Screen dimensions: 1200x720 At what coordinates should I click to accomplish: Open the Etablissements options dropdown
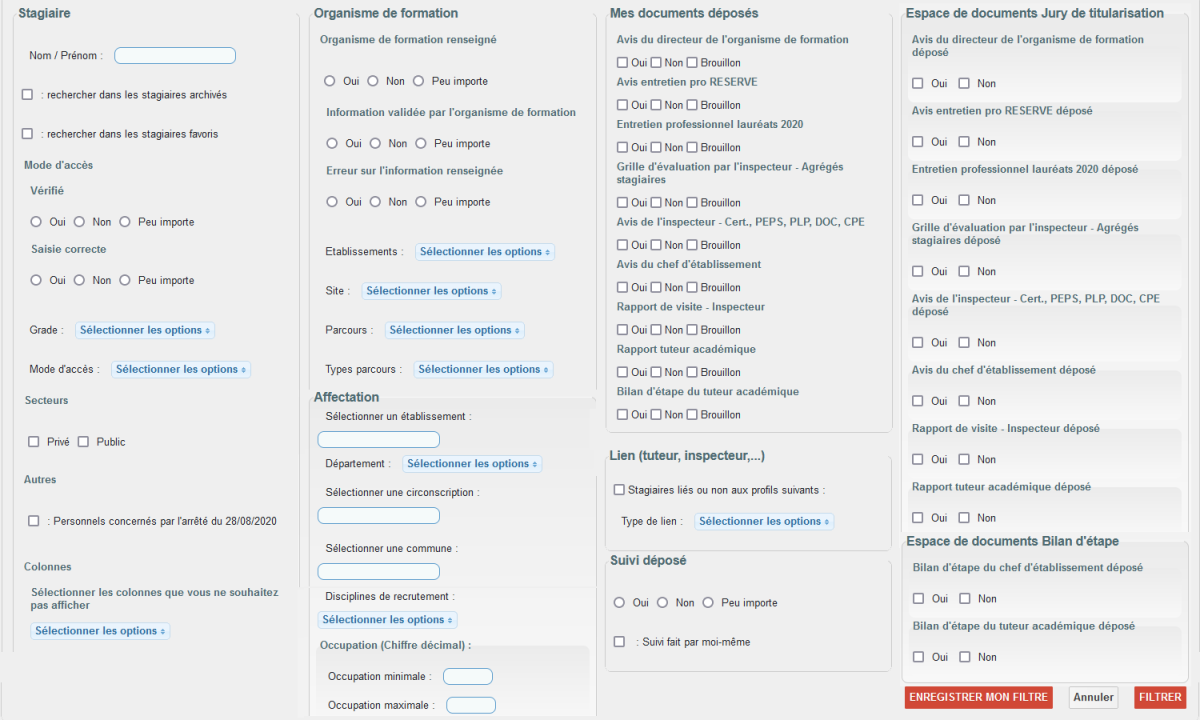pyautogui.click(x=485, y=252)
